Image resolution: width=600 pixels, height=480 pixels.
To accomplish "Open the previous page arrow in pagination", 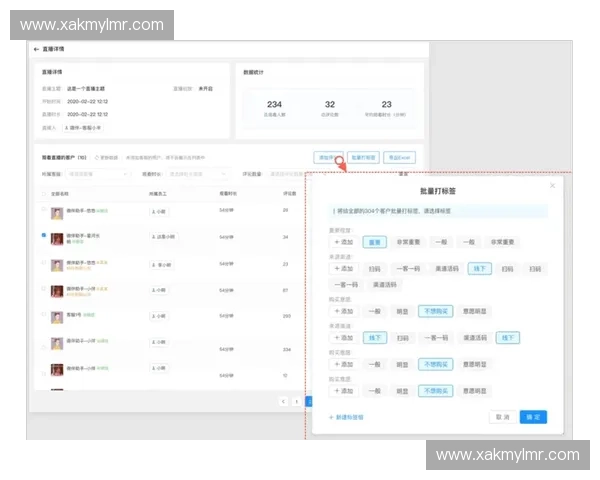I will tap(283, 402).
